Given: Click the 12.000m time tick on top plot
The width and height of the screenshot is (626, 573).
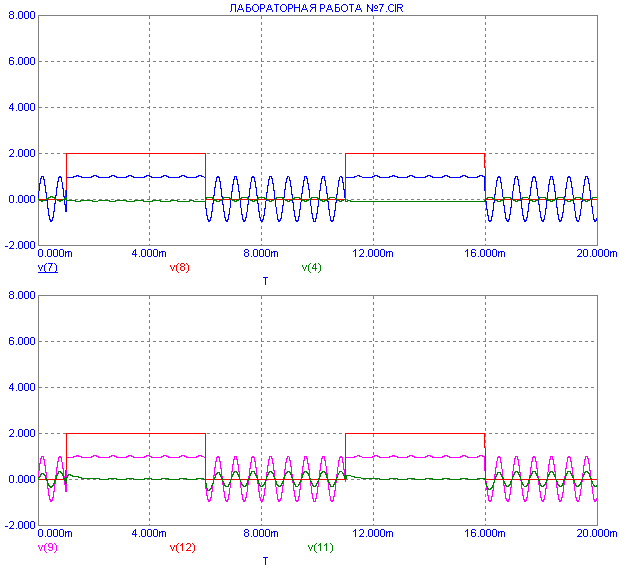Looking at the screenshot, I should pos(373,254).
